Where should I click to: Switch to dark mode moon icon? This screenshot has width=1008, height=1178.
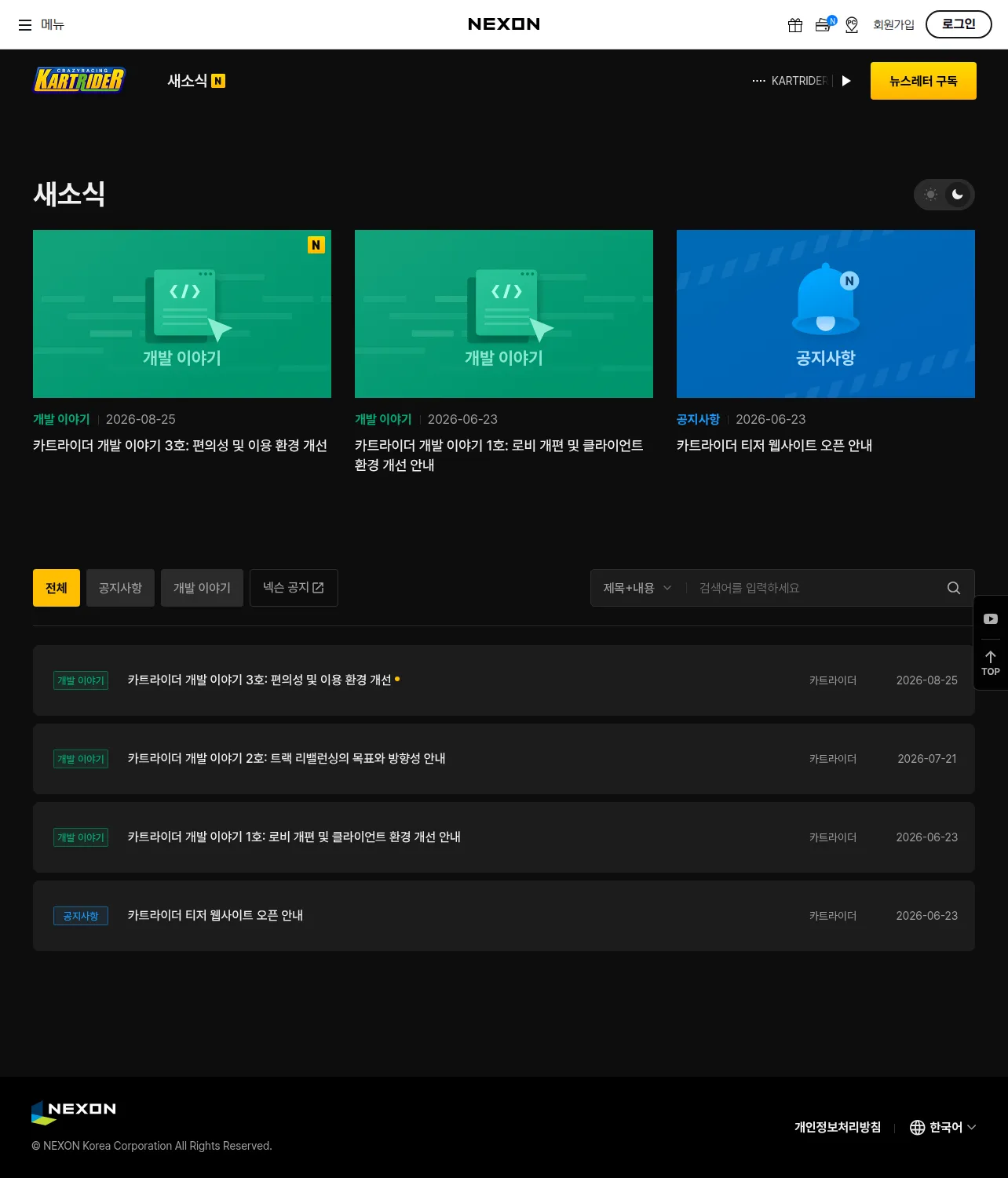(x=958, y=195)
